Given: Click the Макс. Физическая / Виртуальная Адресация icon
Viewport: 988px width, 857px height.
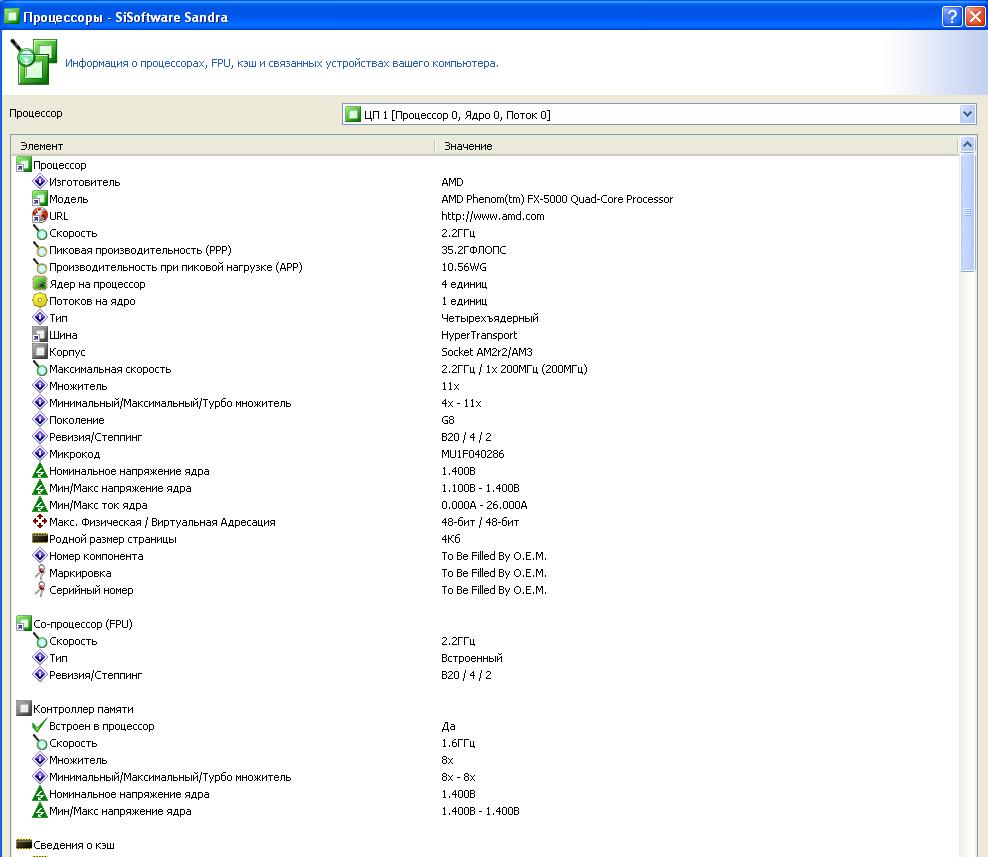Looking at the screenshot, I should click(40, 522).
